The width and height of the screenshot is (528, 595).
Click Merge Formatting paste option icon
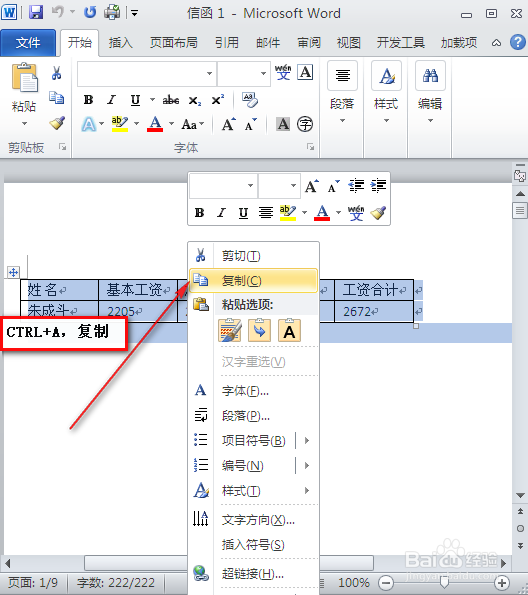[x=259, y=331]
